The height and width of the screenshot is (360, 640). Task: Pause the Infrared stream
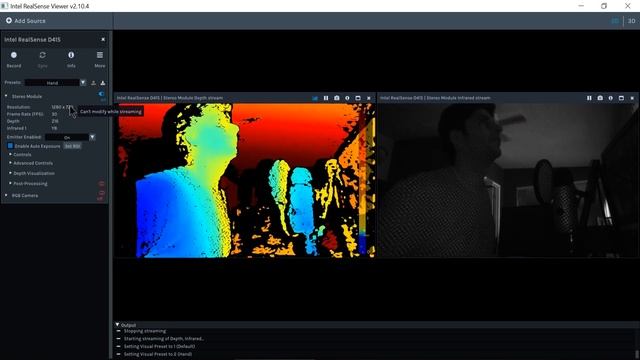coord(589,98)
